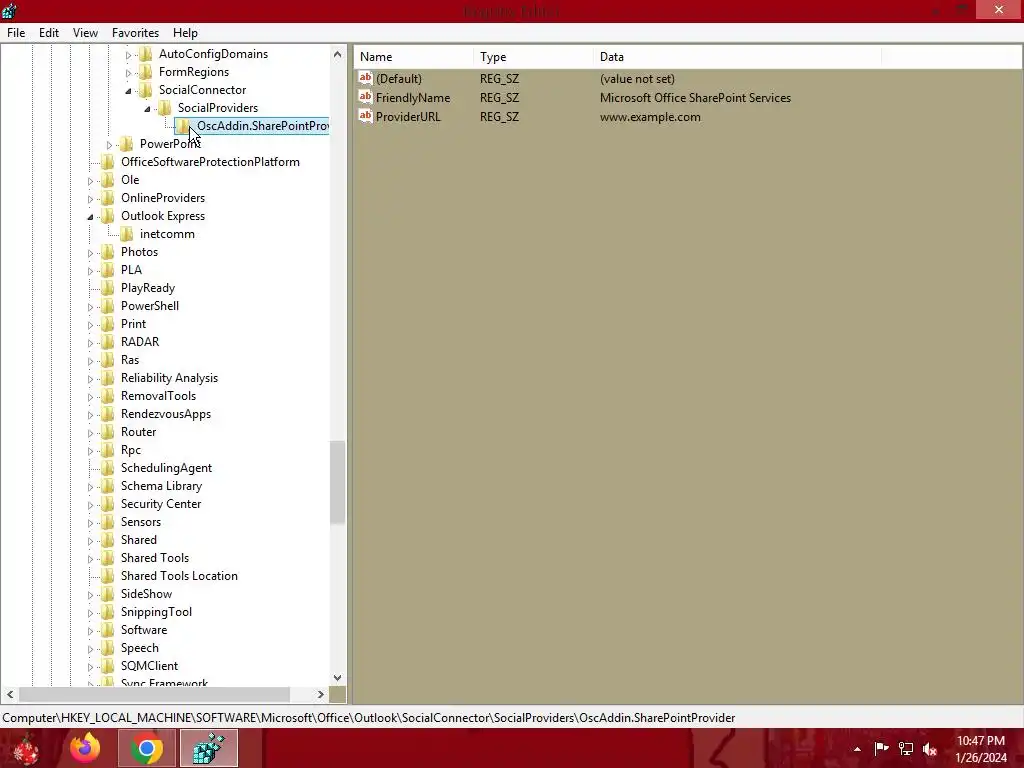Collapse the Outlook Express key

coord(91,217)
